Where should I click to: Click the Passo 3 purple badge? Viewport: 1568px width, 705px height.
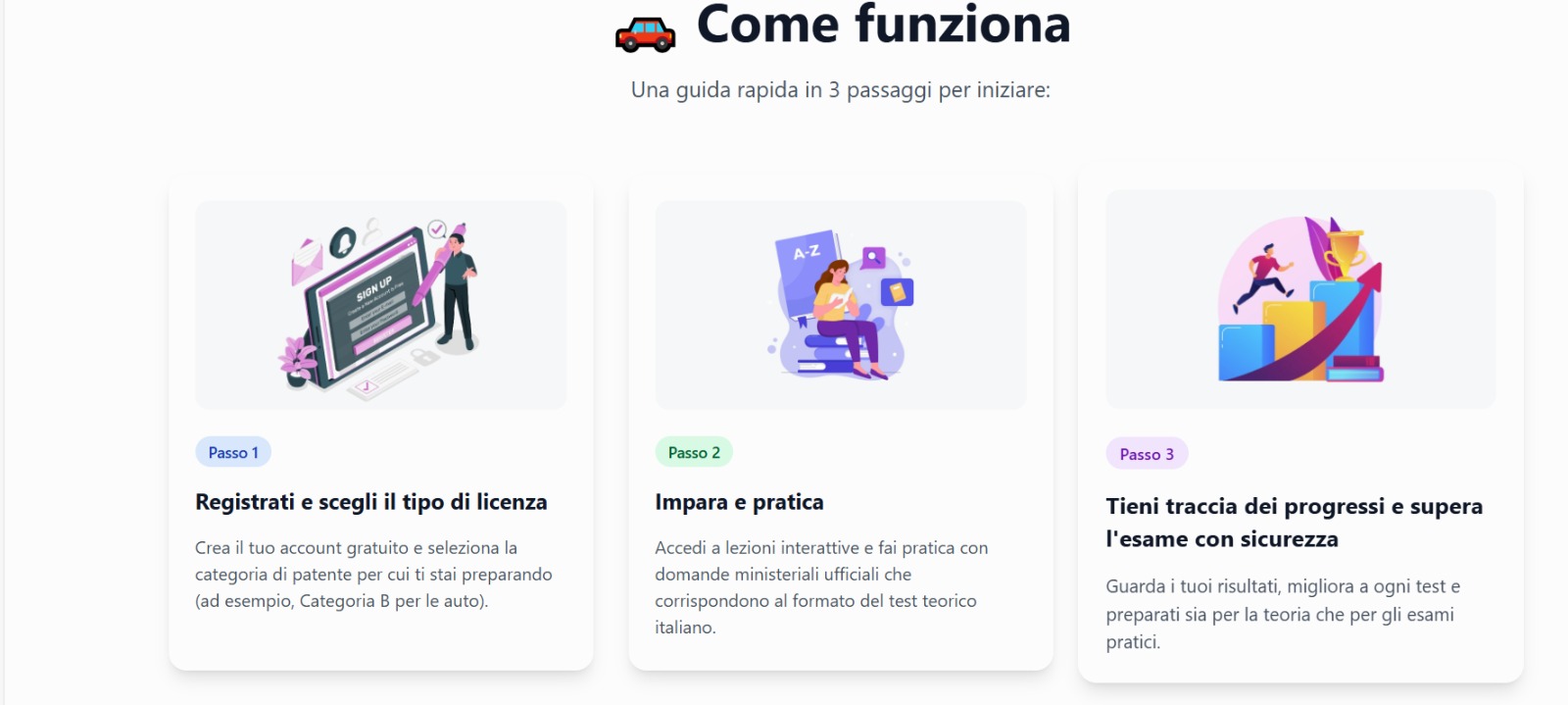[1147, 454]
